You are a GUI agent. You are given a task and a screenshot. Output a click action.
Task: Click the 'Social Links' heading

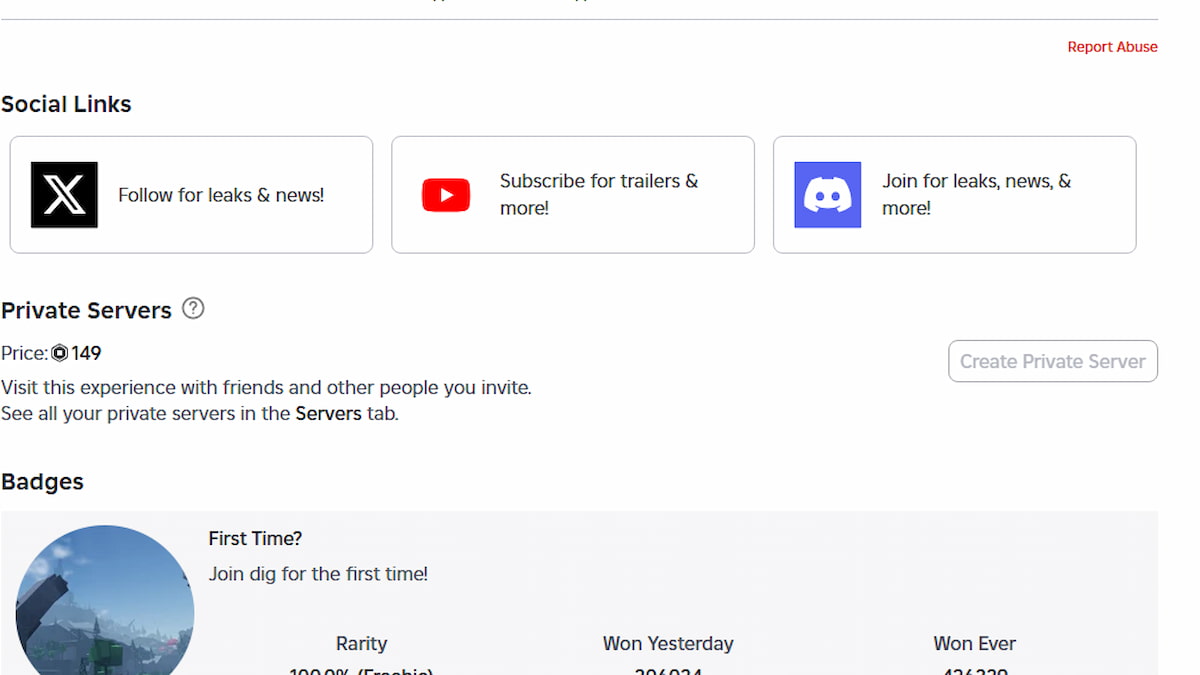pos(66,104)
